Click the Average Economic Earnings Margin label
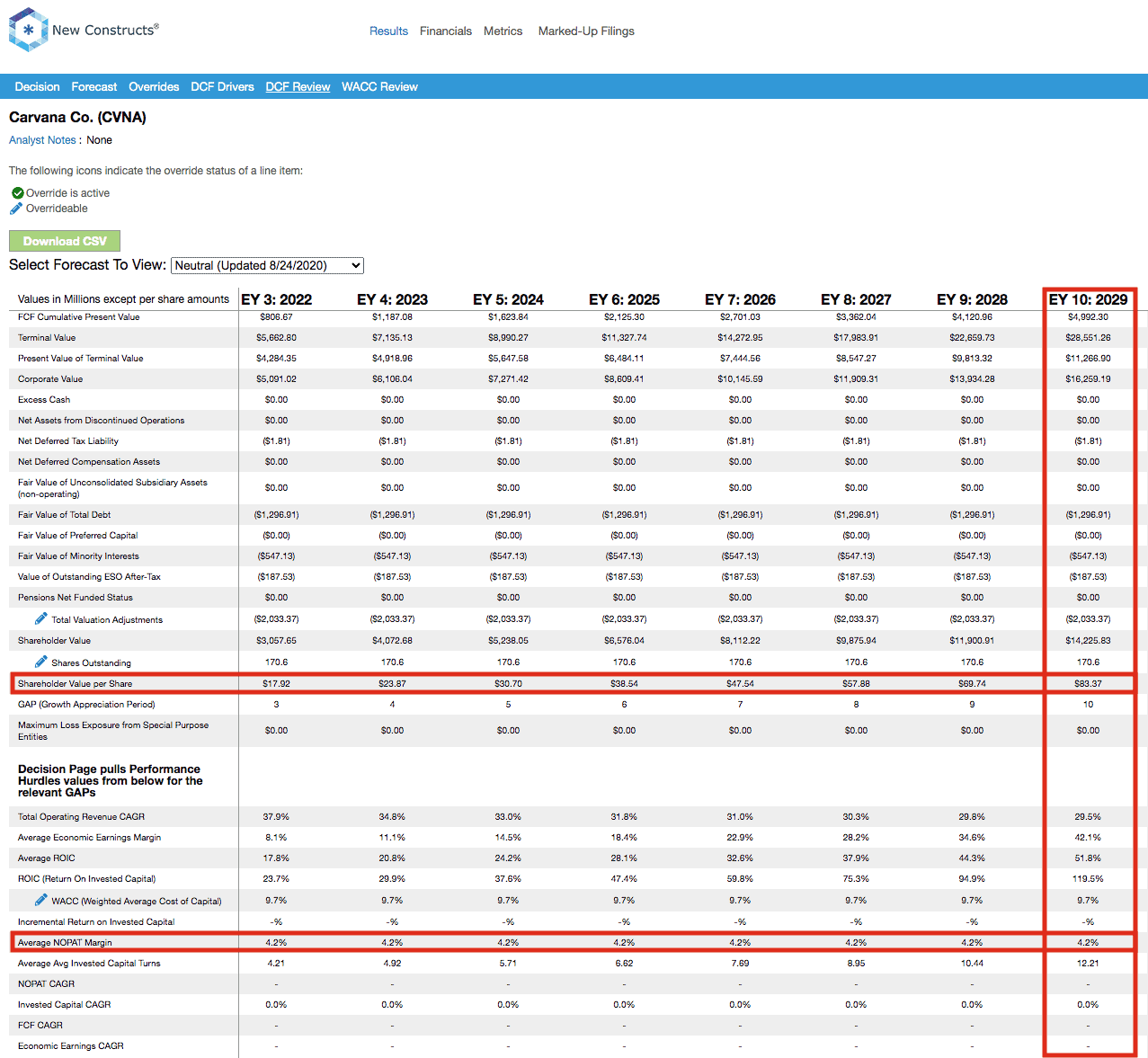1148x1058 pixels. click(x=90, y=838)
